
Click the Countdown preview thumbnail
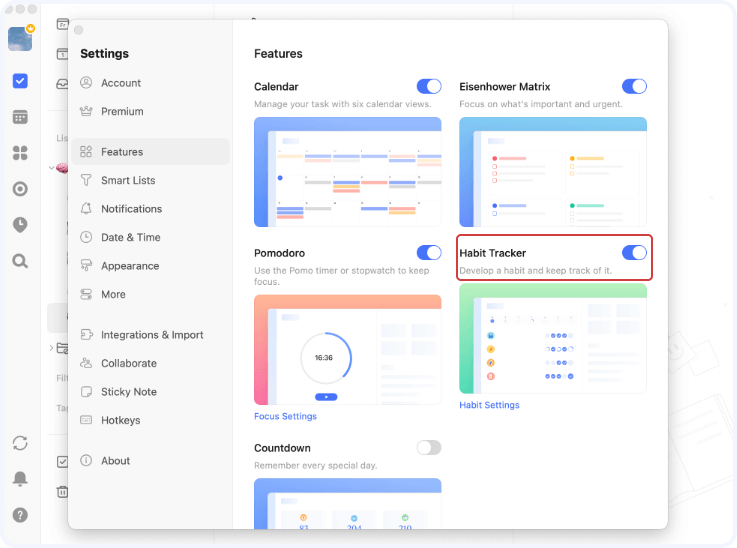coord(347,503)
